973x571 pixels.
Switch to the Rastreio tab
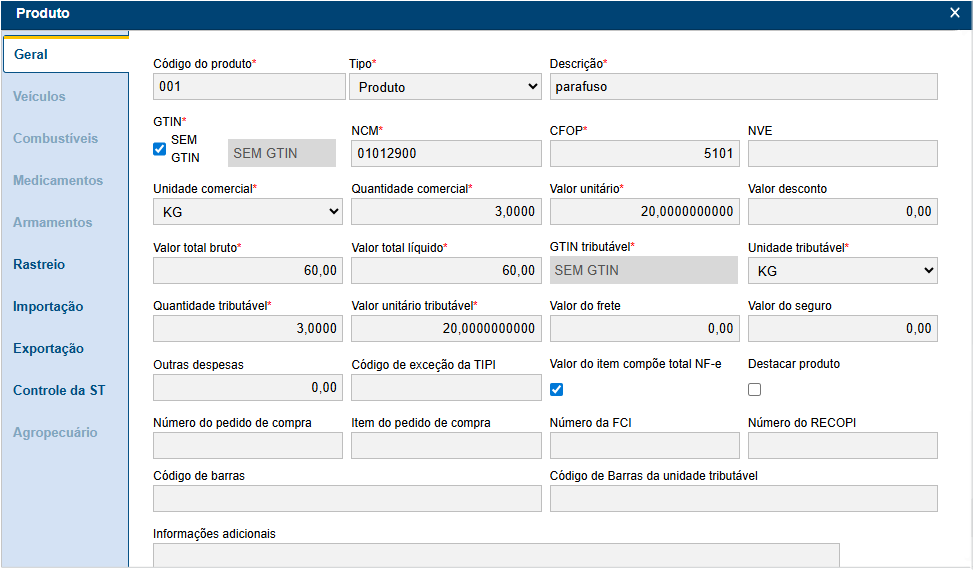click(39, 265)
